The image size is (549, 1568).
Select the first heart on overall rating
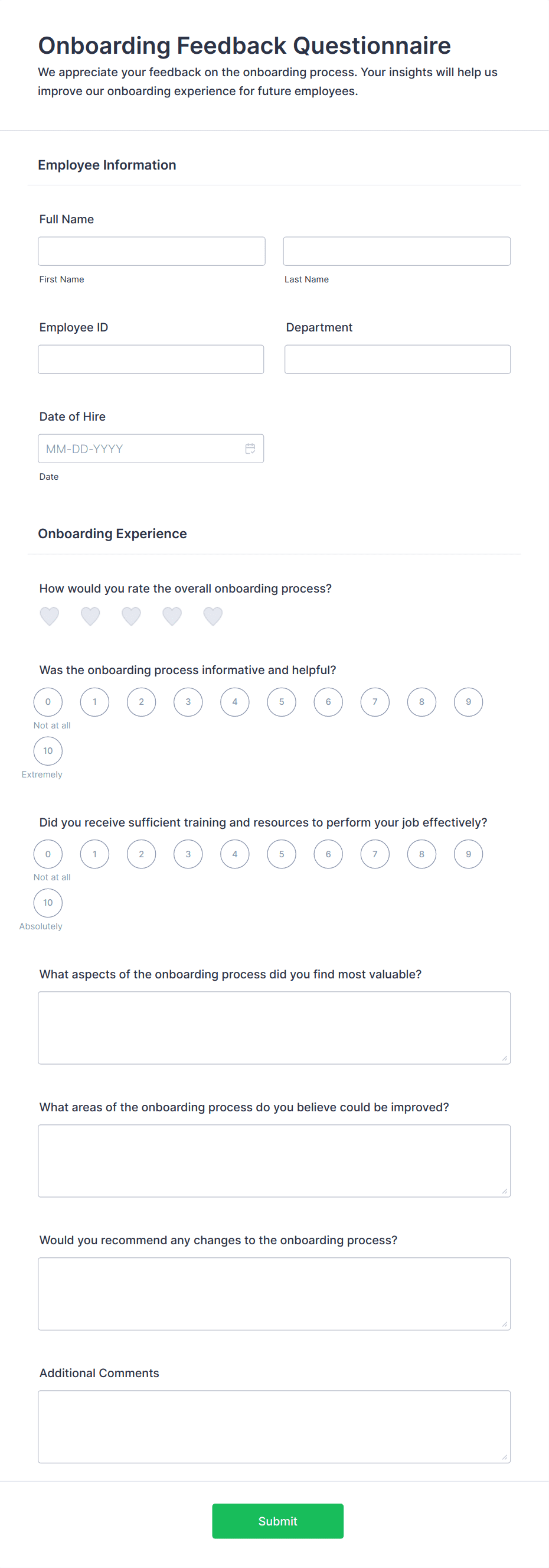(49, 616)
